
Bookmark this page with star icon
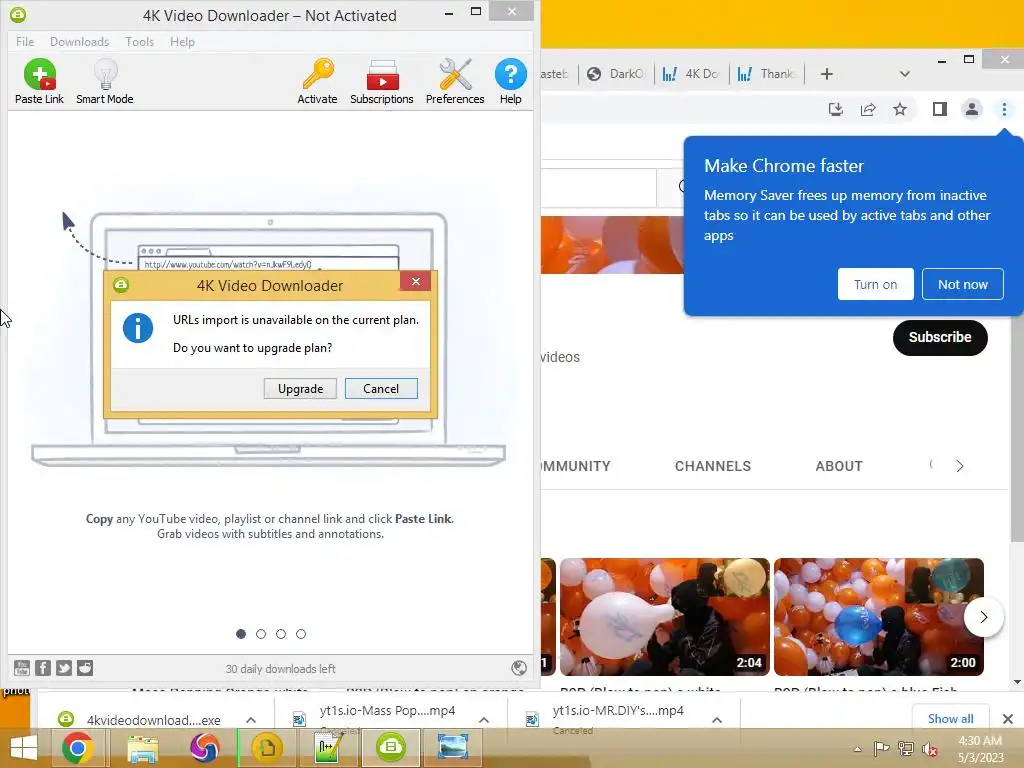tap(900, 109)
